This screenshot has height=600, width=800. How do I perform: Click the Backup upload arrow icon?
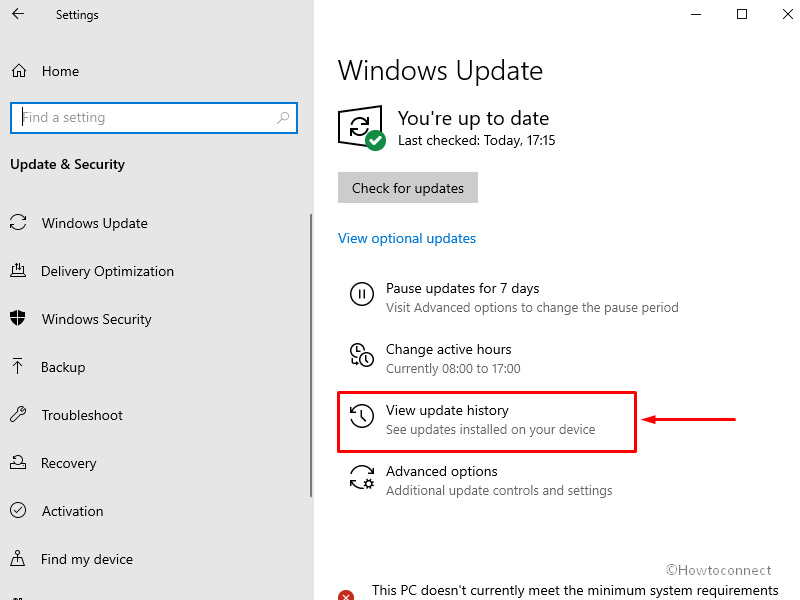coord(17,366)
